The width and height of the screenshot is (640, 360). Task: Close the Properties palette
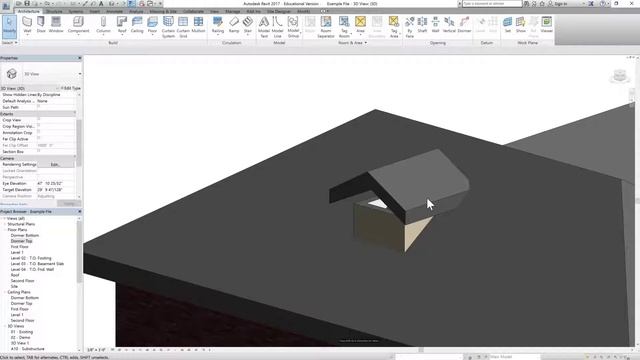point(80,58)
